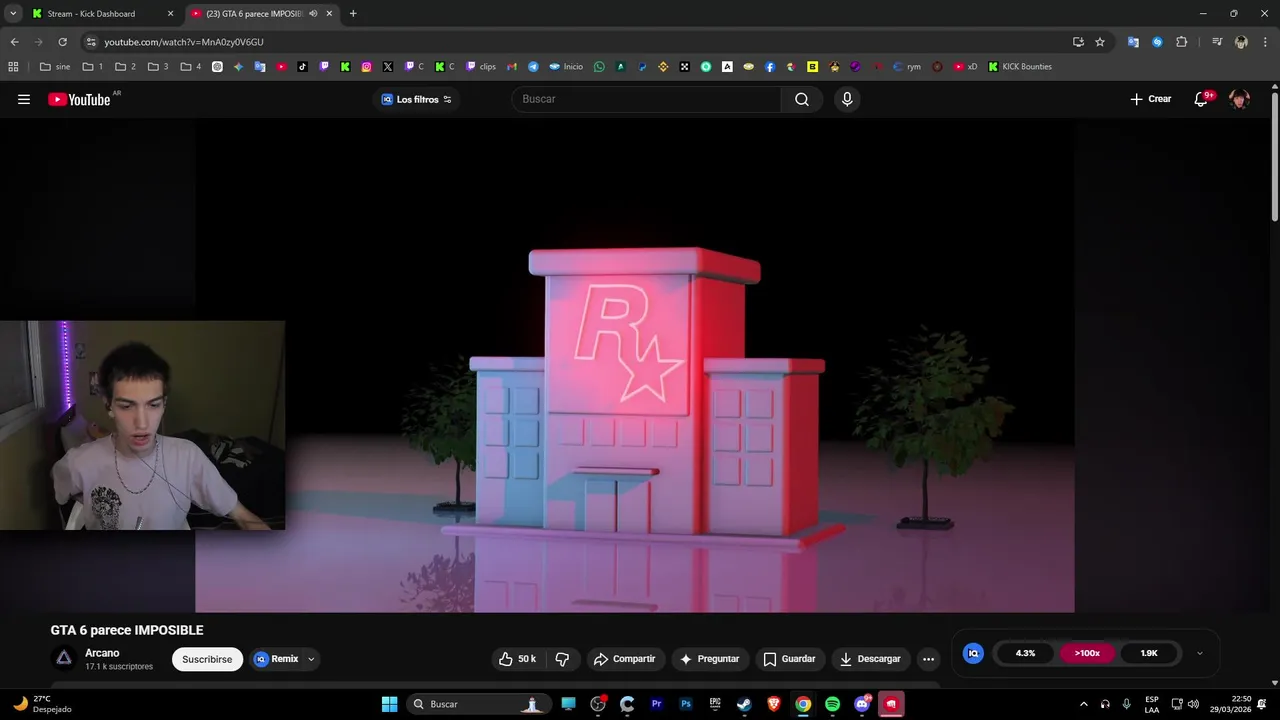
Task: Go back to the previous page
Action: tap(14, 42)
